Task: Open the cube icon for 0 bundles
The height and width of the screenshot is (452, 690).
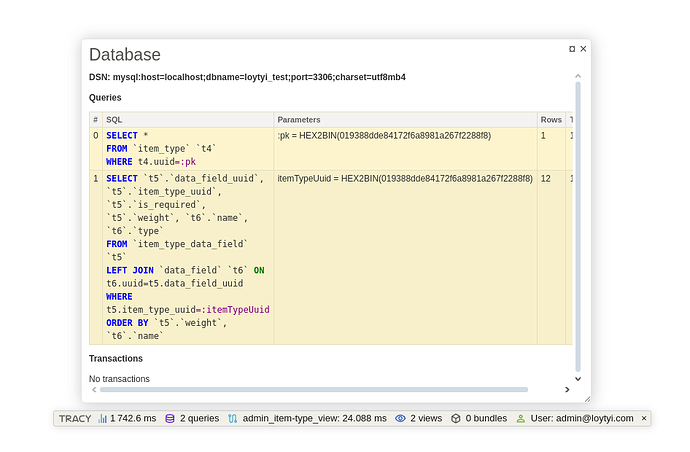Action: point(456,419)
